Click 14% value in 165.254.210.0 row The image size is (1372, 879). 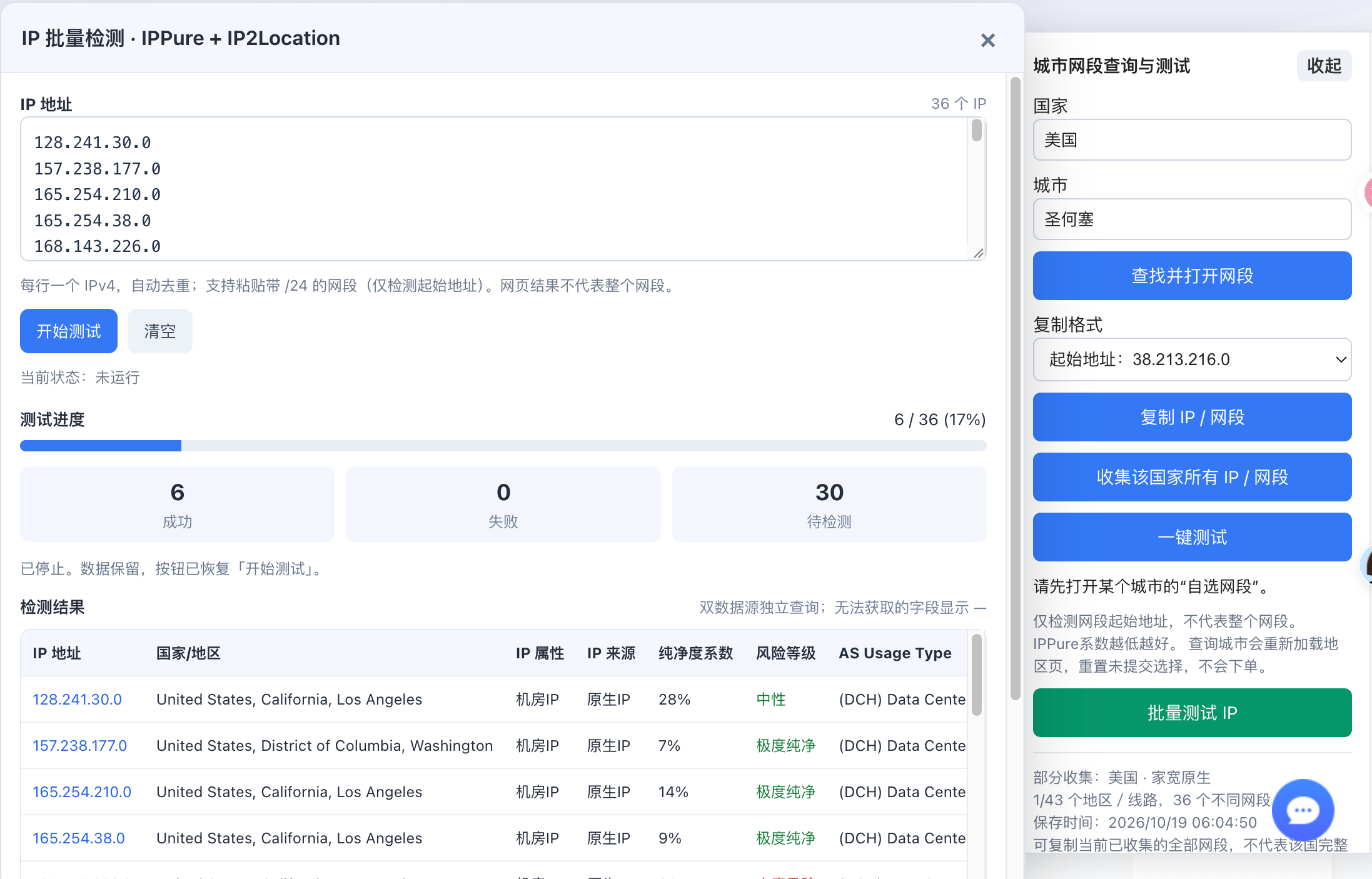pos(673,792)
